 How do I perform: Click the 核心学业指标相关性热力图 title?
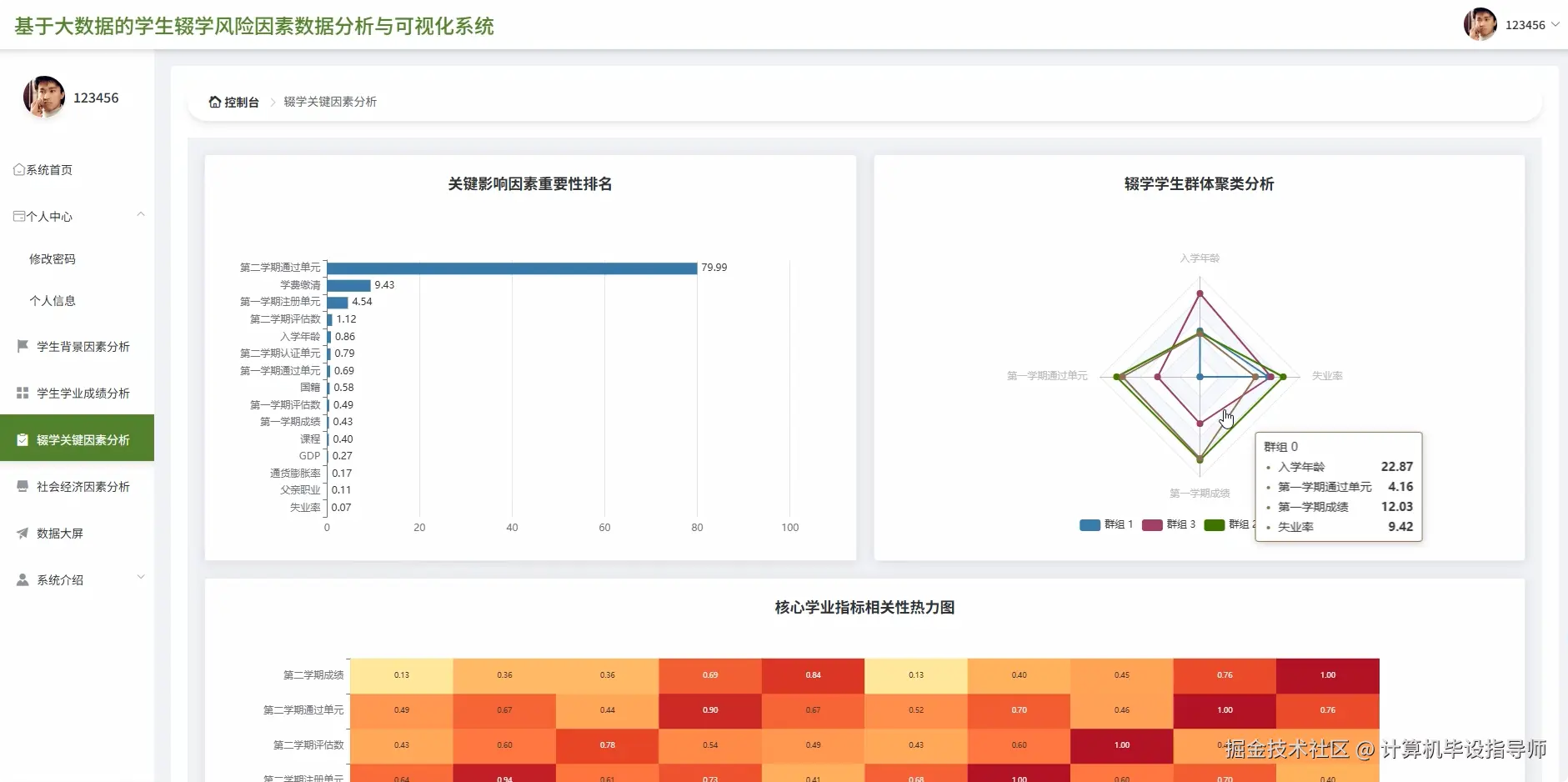[864, 607]
